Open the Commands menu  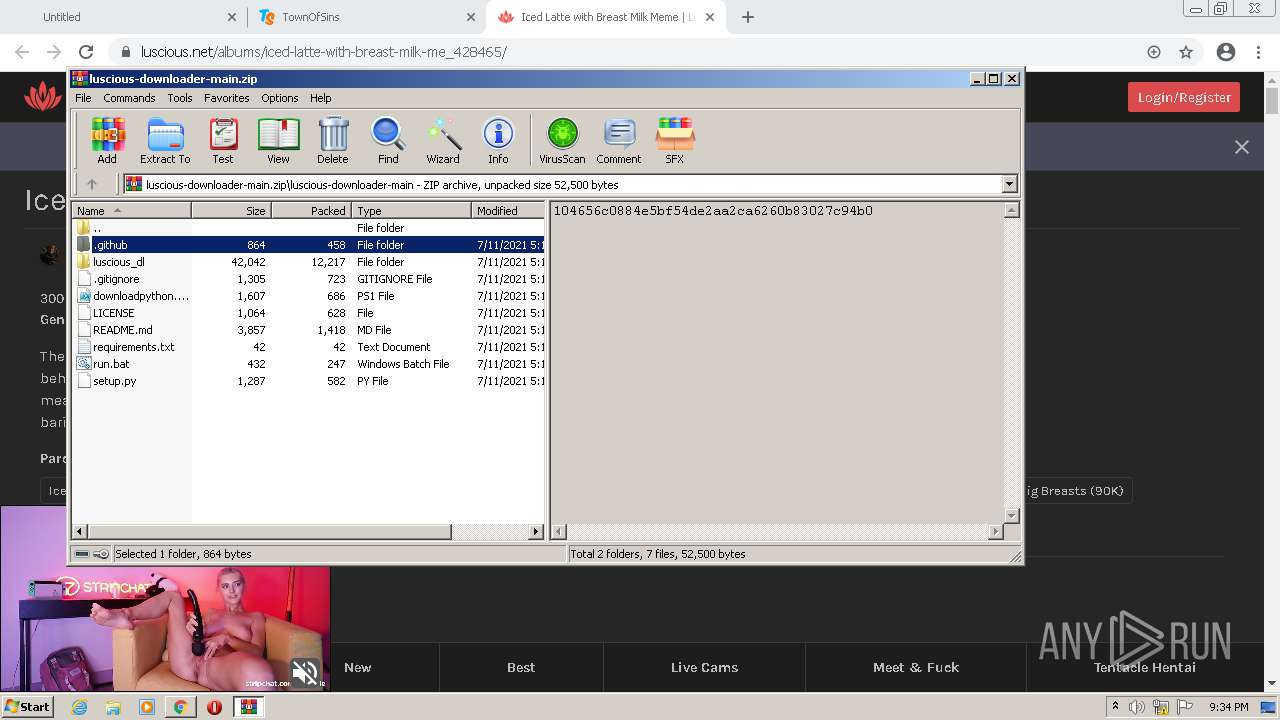(x=129, y=98)
